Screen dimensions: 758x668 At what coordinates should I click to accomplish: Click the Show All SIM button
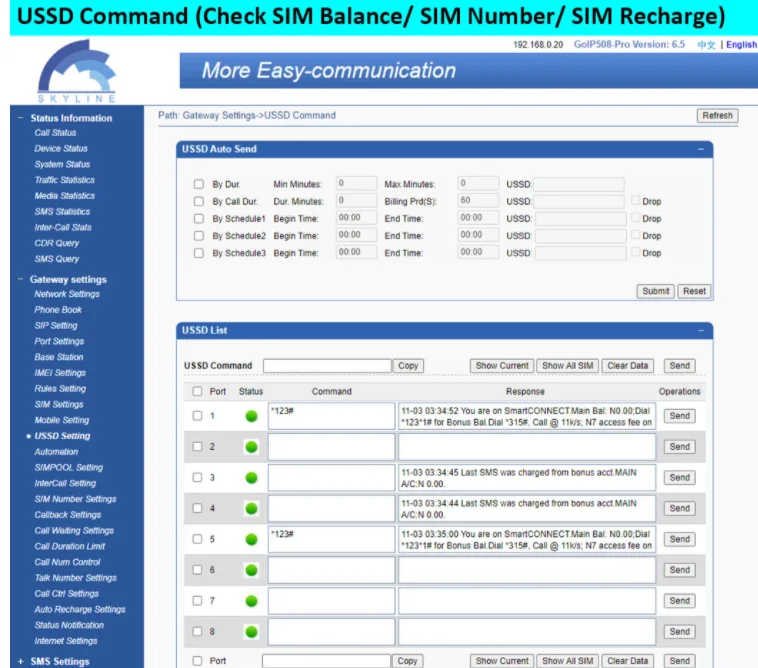[567, 366]
